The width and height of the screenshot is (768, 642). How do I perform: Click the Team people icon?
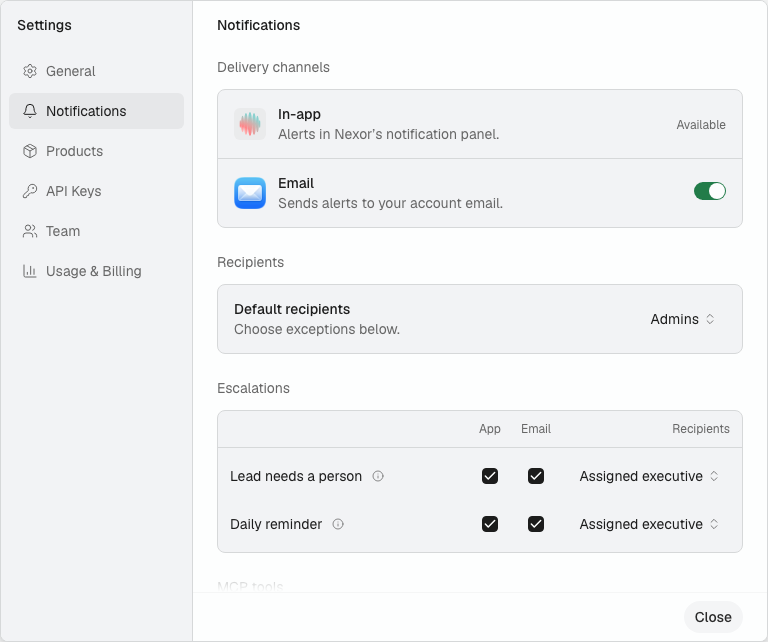30,231
